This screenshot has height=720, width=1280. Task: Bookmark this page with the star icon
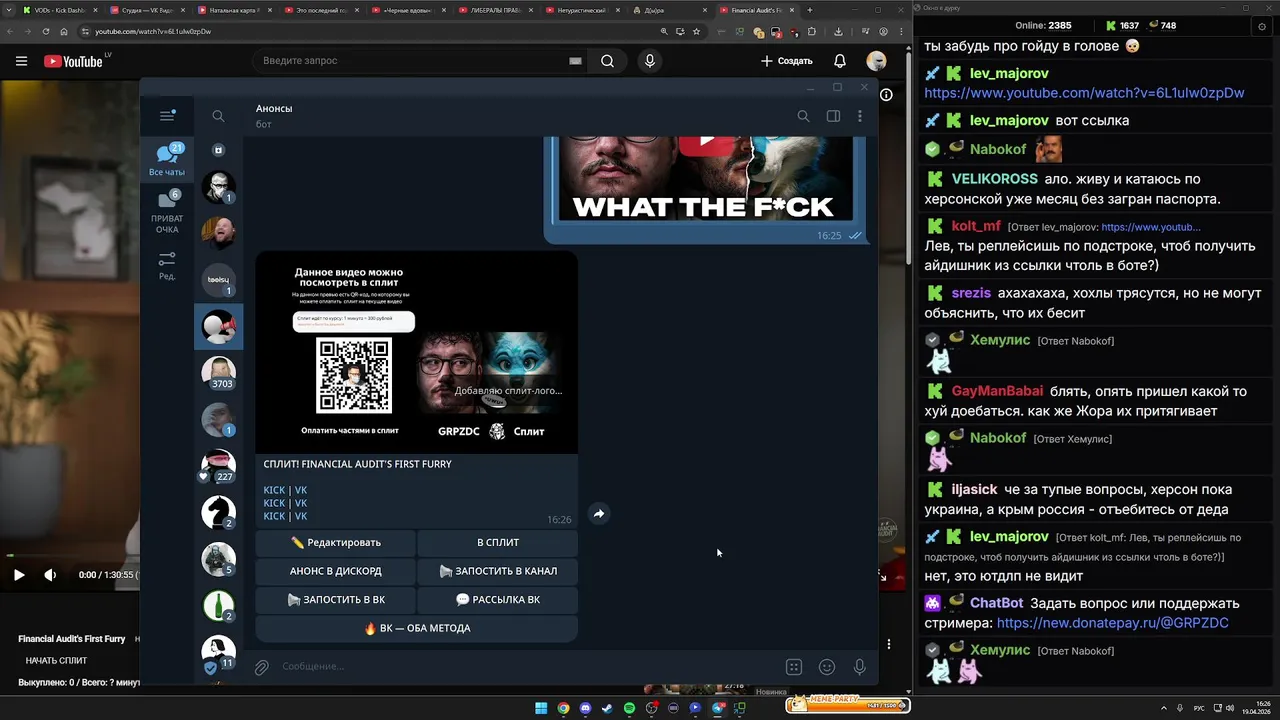tap(696, 31)
